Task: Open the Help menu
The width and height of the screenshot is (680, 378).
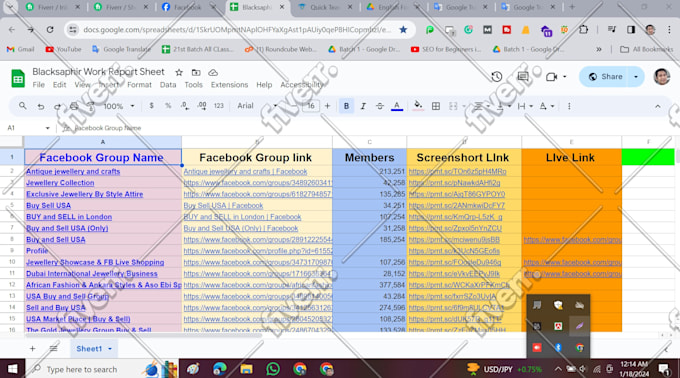Action: [264, 85]
